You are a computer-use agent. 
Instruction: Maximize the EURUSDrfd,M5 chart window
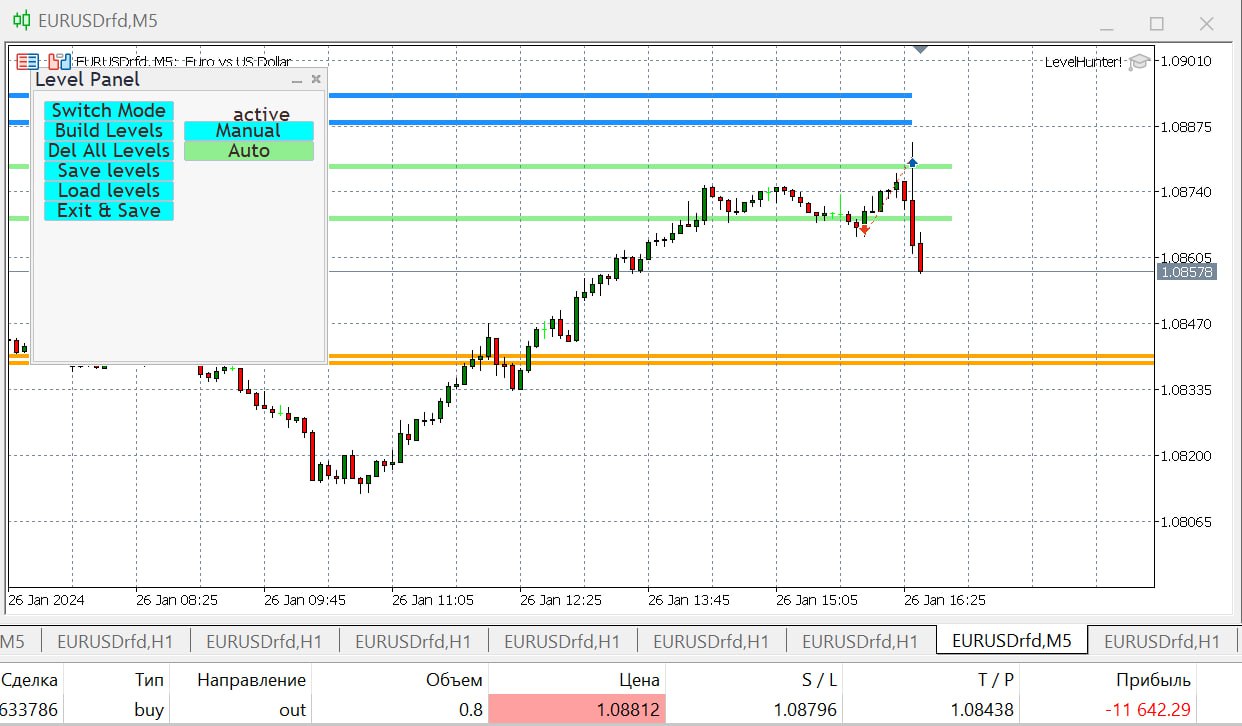click(1156, 22)
